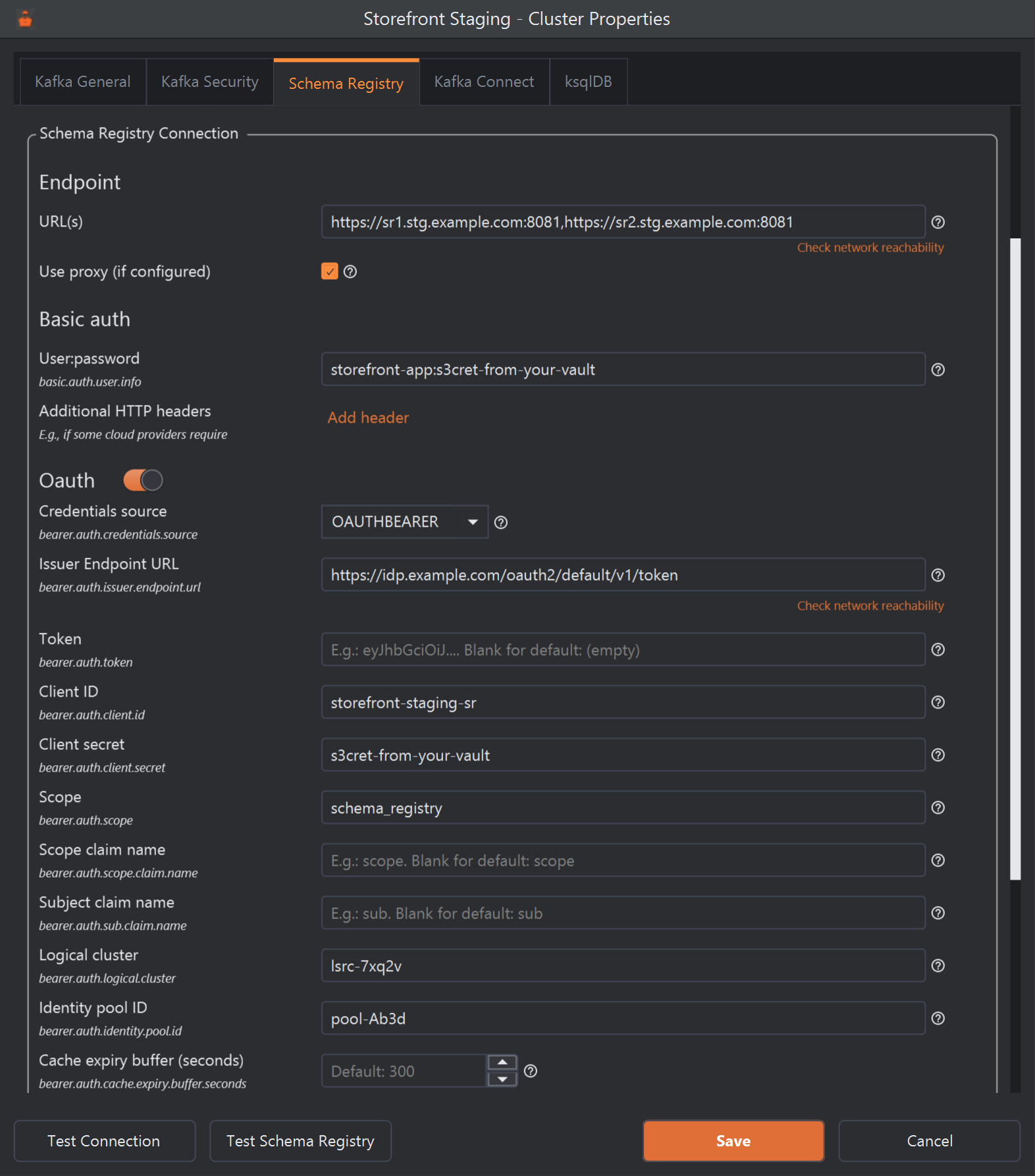
Task: Open help for User:password field
Action: pos(938,369)
